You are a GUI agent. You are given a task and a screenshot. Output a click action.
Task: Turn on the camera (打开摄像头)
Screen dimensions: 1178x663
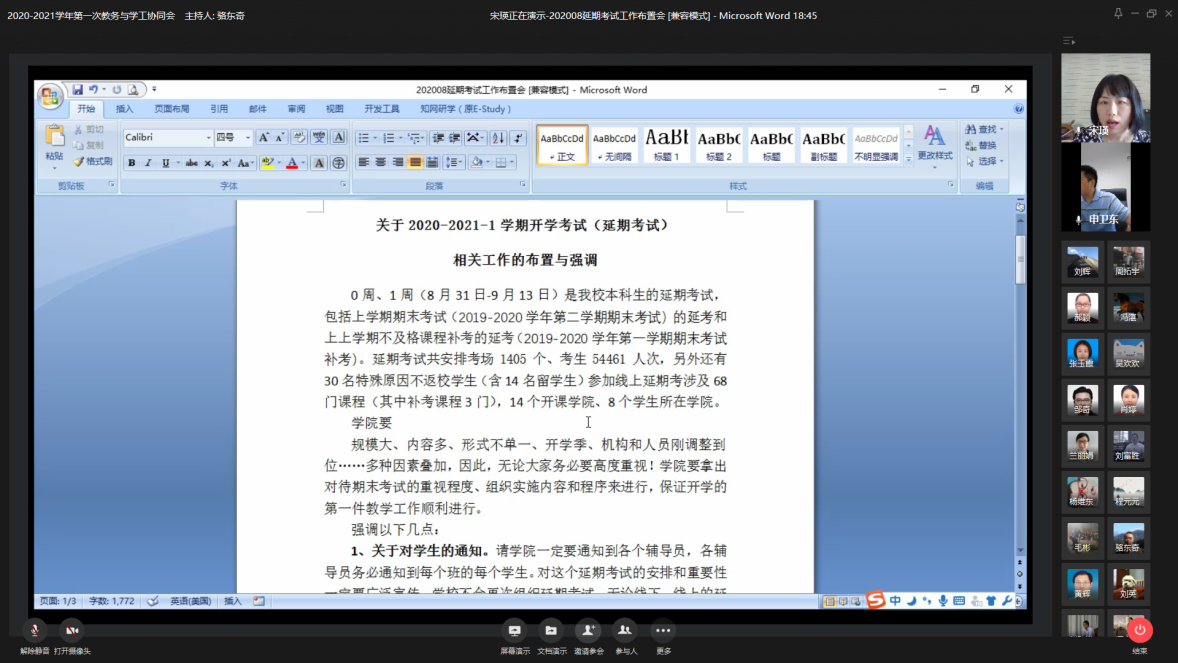(72, 631)
